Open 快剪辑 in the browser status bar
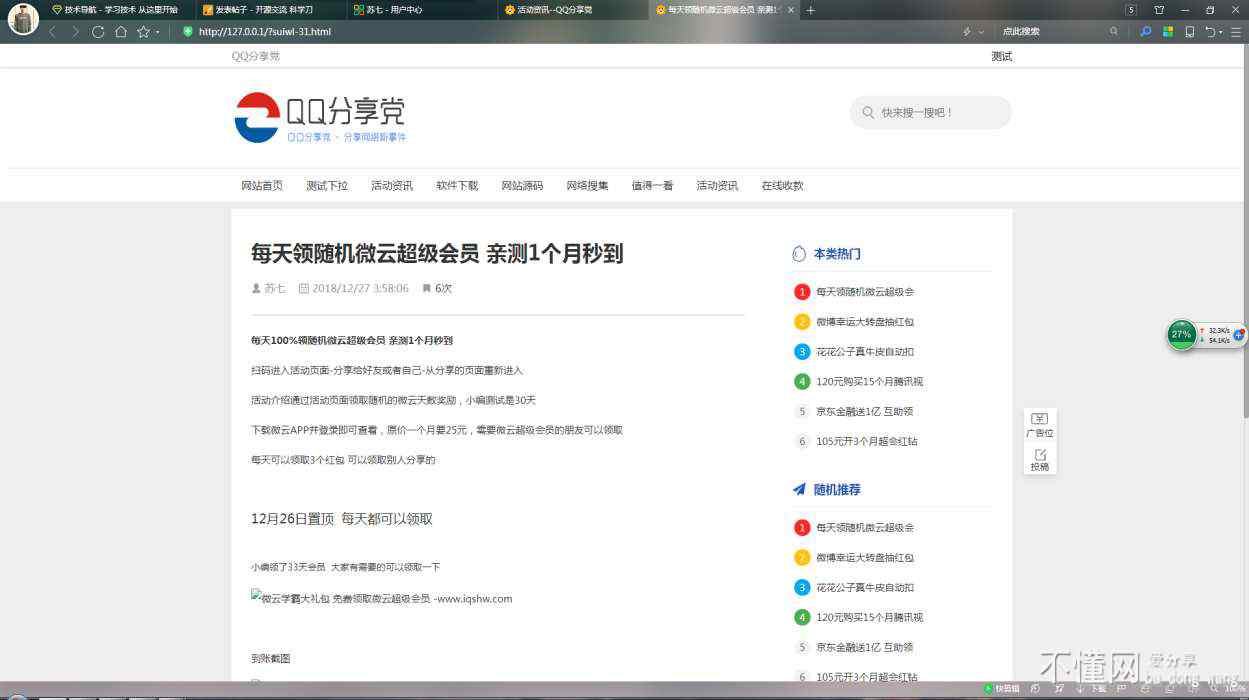This screenshot has width=1249, height=700. (1002, 689)
